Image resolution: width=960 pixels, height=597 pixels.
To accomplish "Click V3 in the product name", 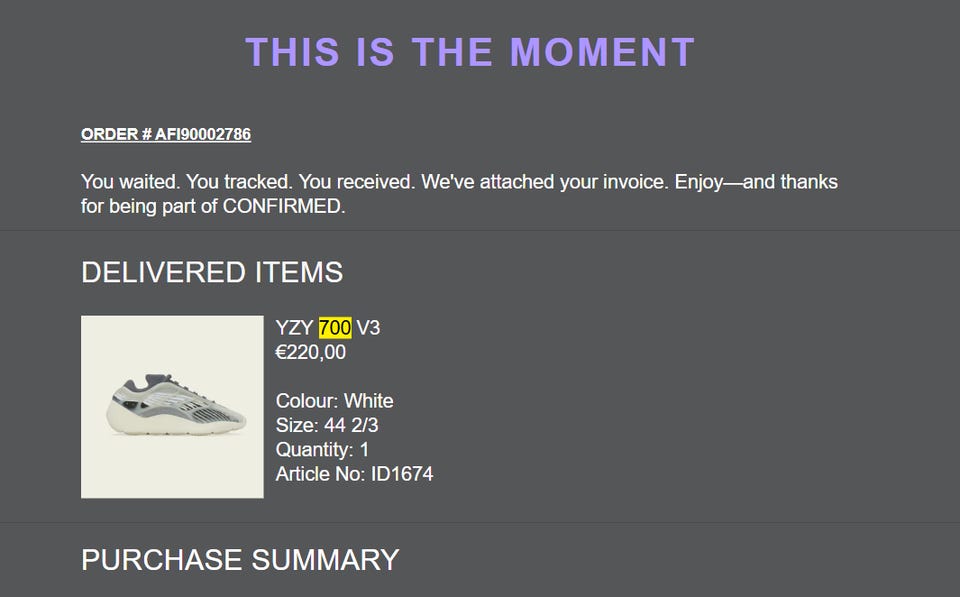I will coord(368,328).
